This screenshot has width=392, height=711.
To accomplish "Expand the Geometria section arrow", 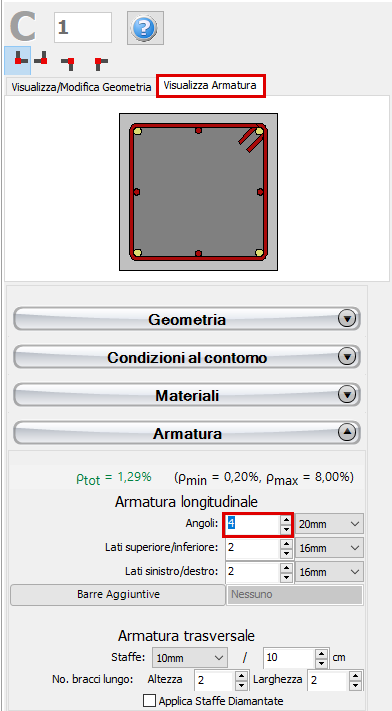I will [x=347, y=319].
